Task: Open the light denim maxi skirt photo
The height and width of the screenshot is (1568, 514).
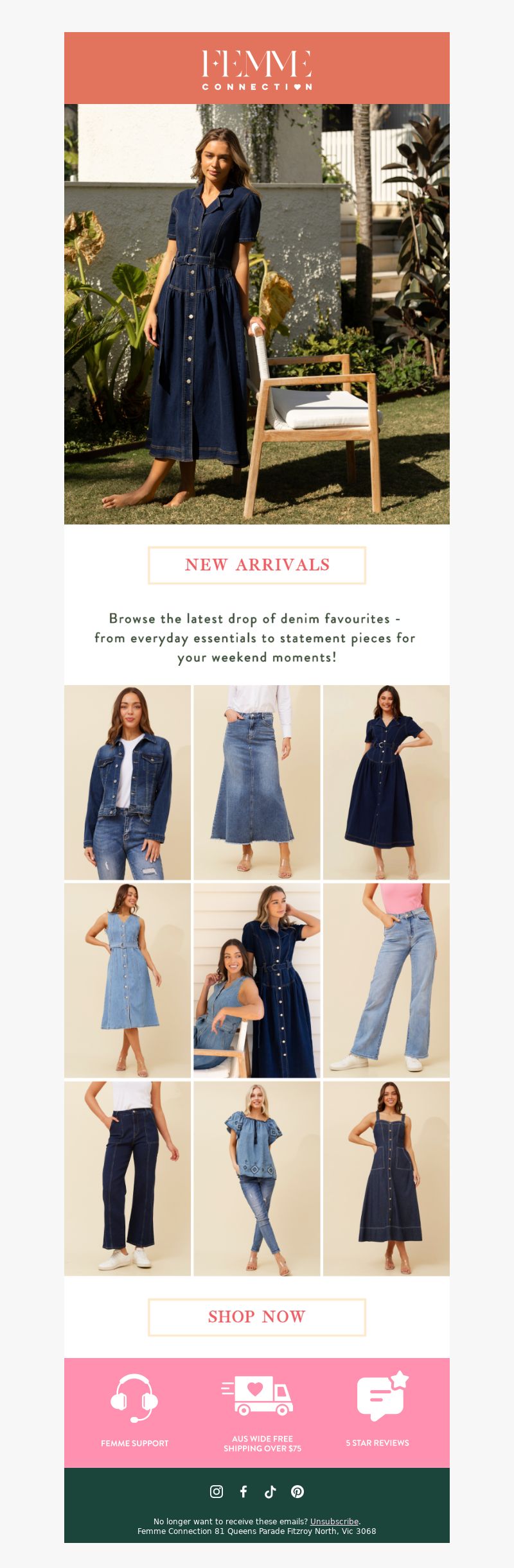Action: 257,782
